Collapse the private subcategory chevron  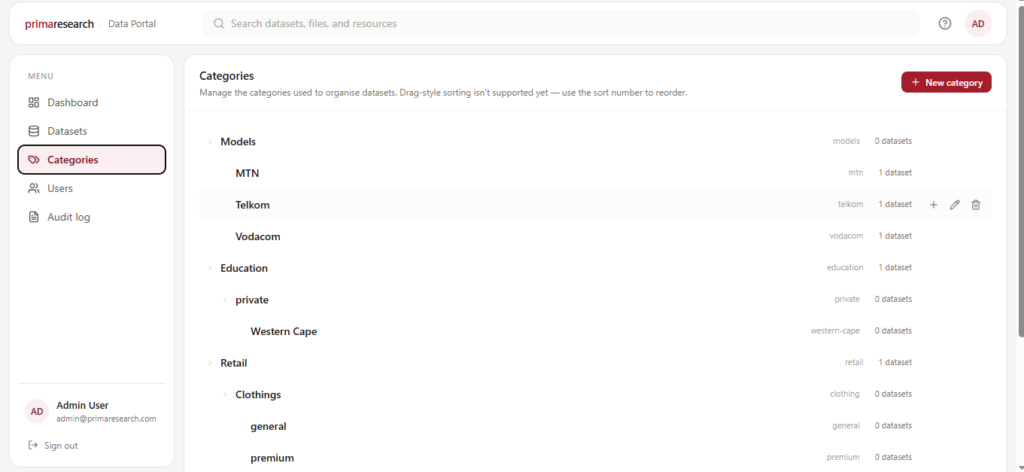(225, 300)
